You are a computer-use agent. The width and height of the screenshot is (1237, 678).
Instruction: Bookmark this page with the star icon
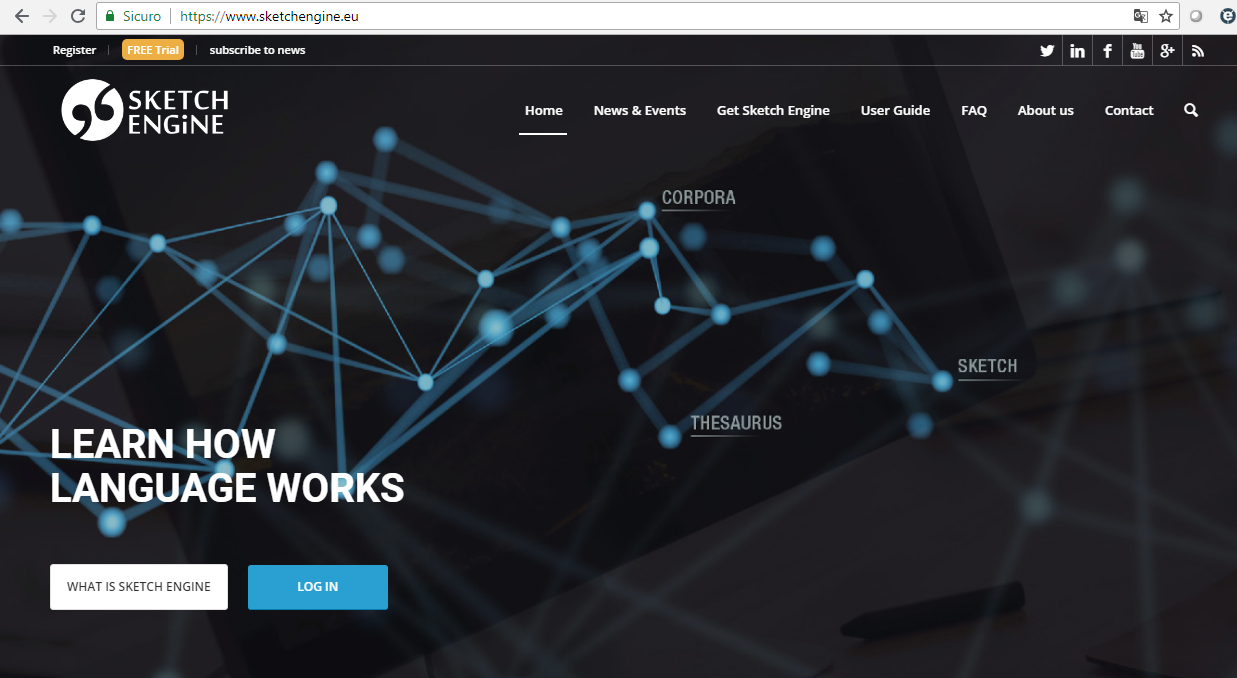[1166, 16]
